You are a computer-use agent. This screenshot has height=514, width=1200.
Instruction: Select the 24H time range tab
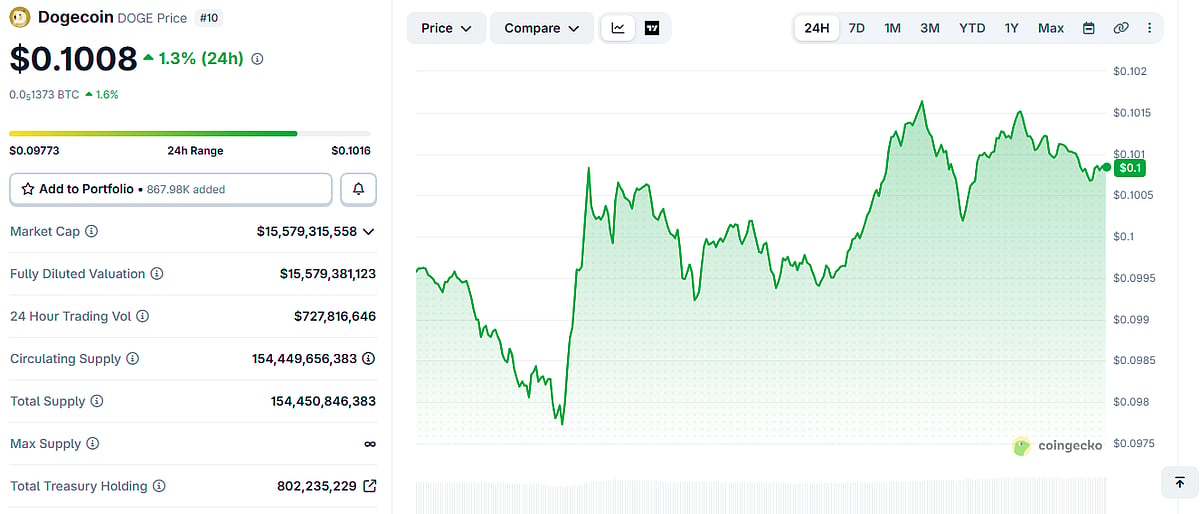point(817,28)
